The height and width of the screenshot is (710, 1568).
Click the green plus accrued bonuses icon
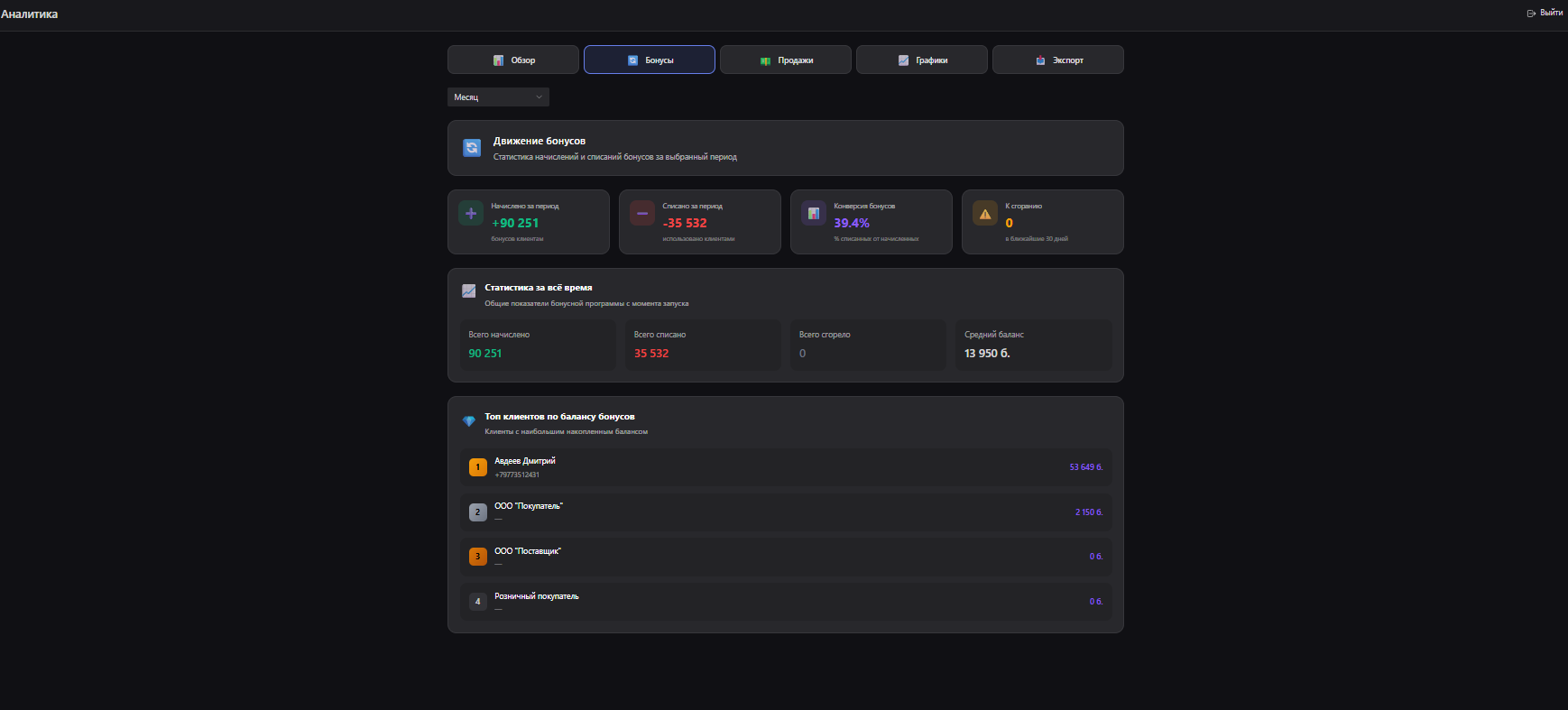tap(471, 214)
